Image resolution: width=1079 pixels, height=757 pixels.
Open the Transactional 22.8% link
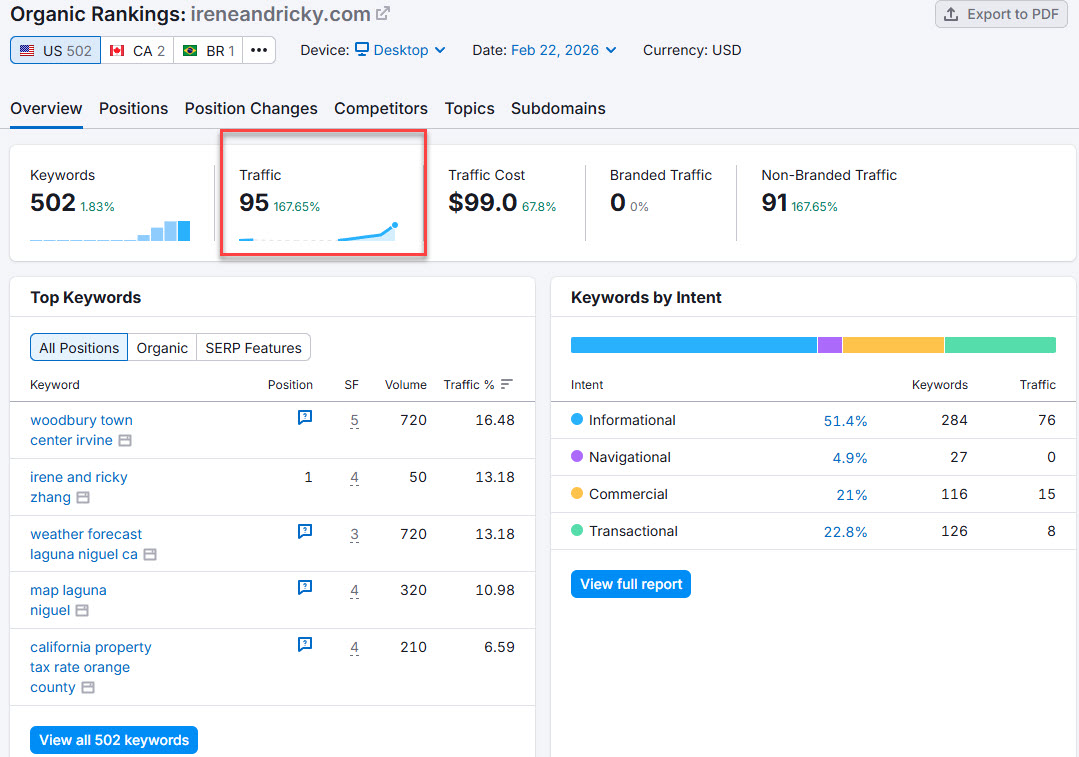pos(845,533)
